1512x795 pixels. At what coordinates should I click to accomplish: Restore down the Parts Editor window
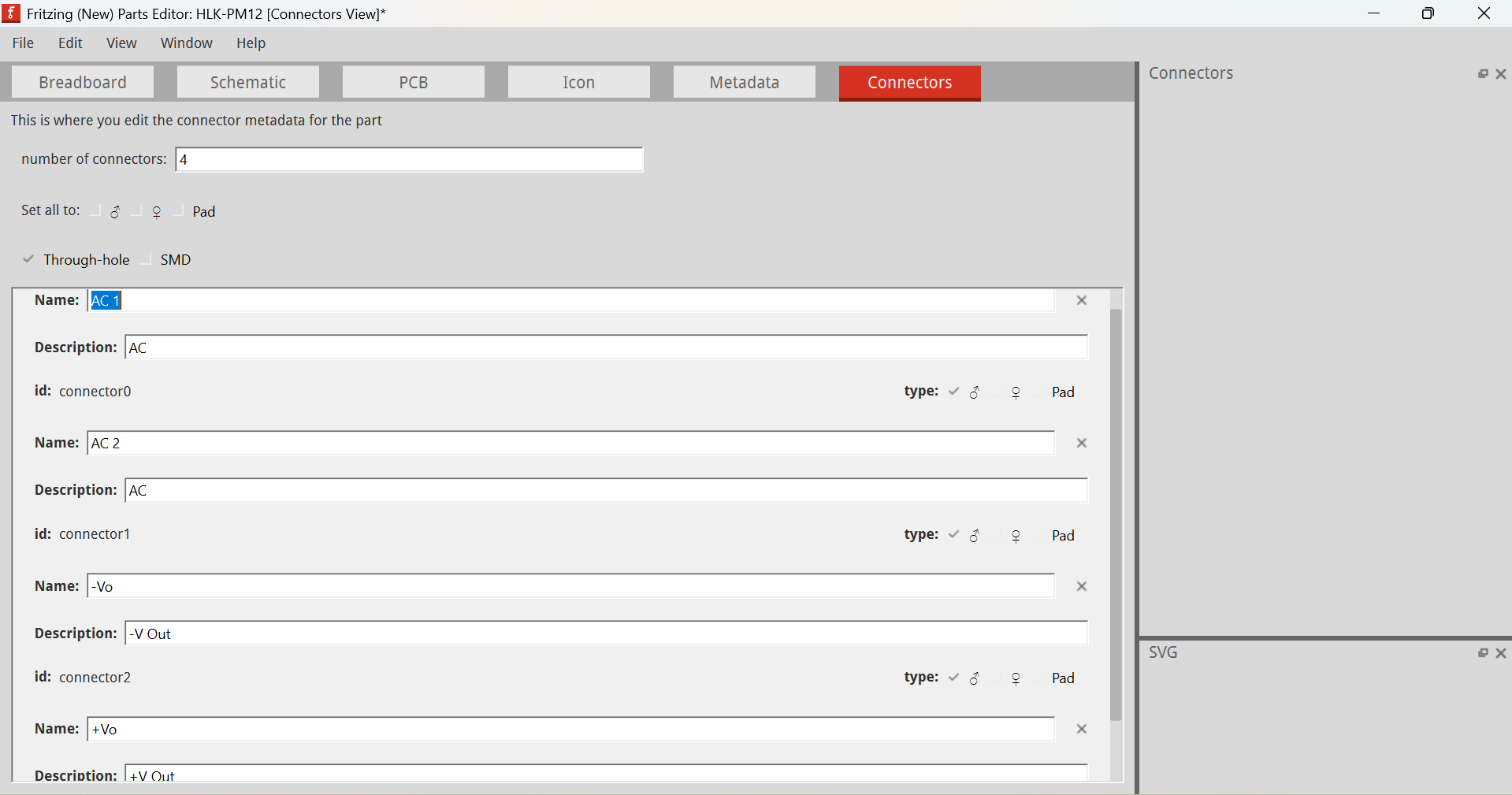tap(1428, 13)
